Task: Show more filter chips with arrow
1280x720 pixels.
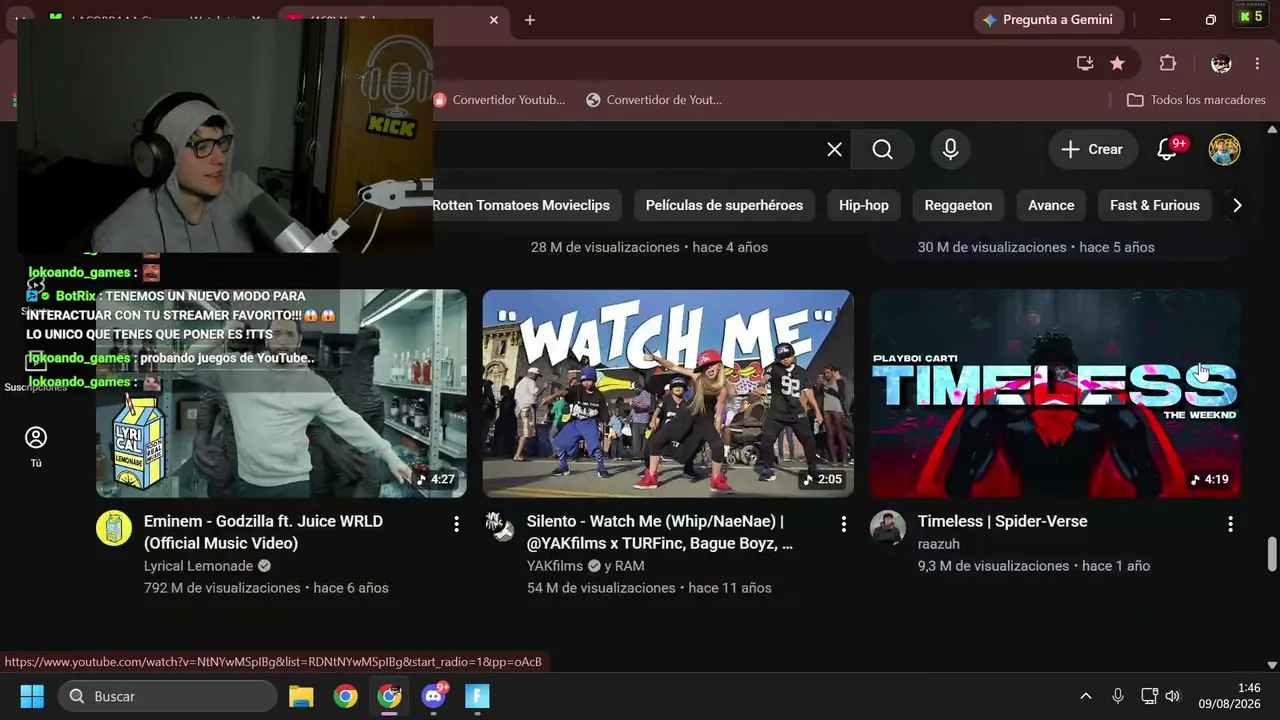Action: pos(1237,205)
